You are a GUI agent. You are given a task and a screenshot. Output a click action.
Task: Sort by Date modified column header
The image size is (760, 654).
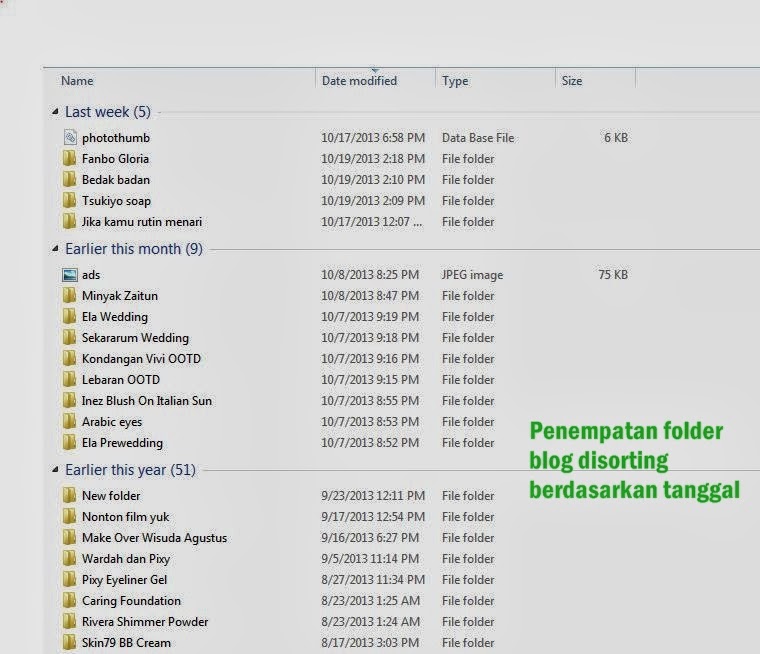359,81
